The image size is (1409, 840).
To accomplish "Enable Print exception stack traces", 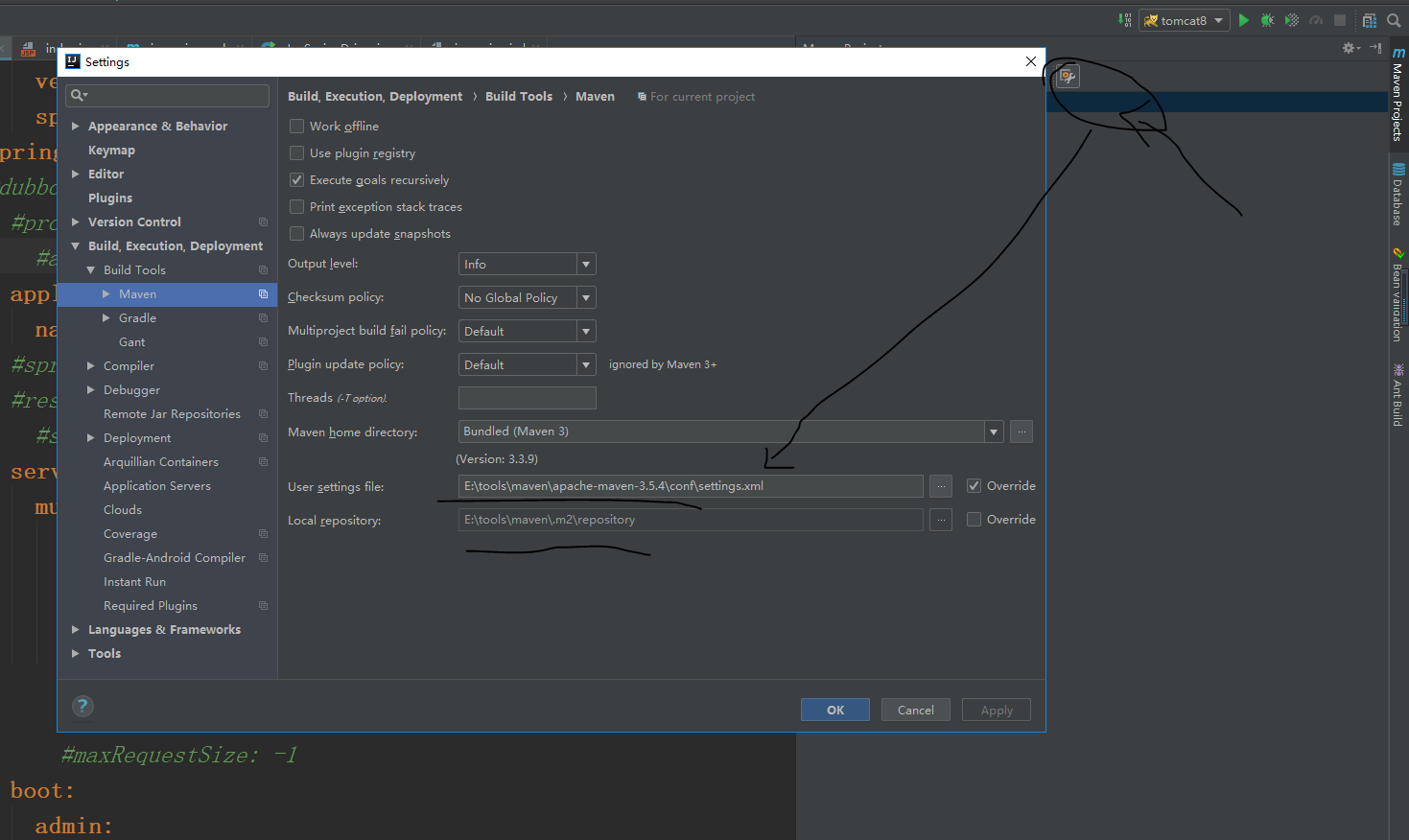I will (x=297, y=207).
